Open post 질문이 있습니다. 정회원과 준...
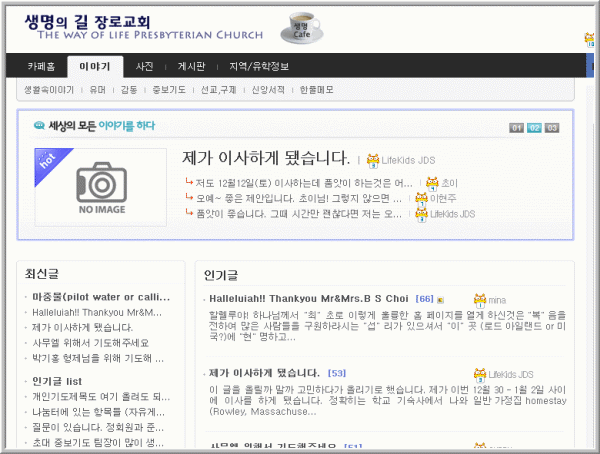The width and height of the screenshot is (600, 454). click(x=98, y=427)
